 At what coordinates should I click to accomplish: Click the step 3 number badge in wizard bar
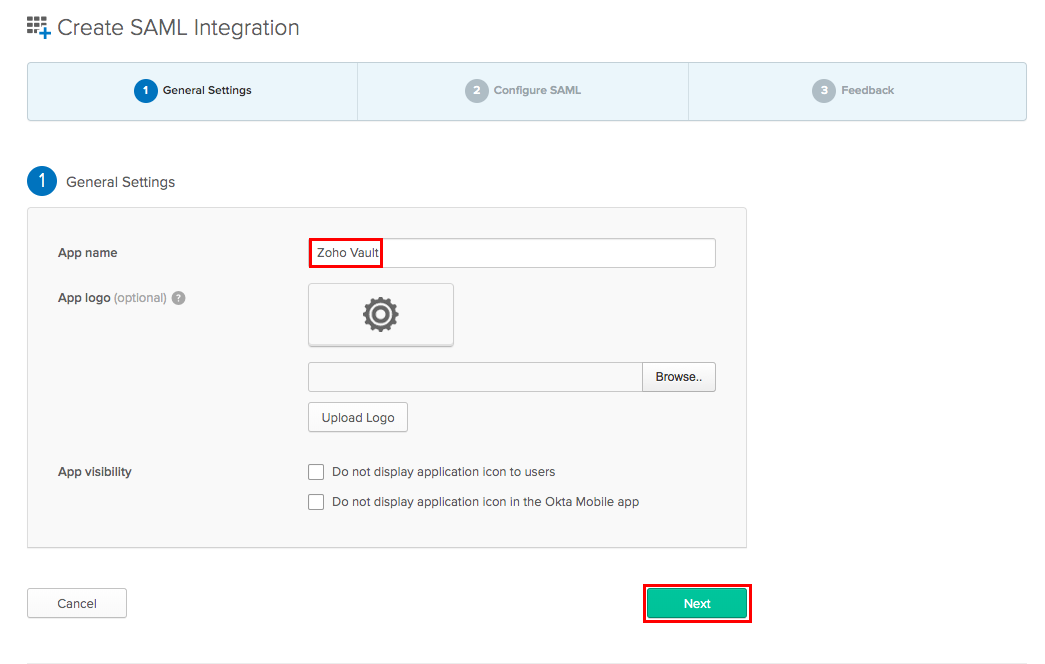824,91
